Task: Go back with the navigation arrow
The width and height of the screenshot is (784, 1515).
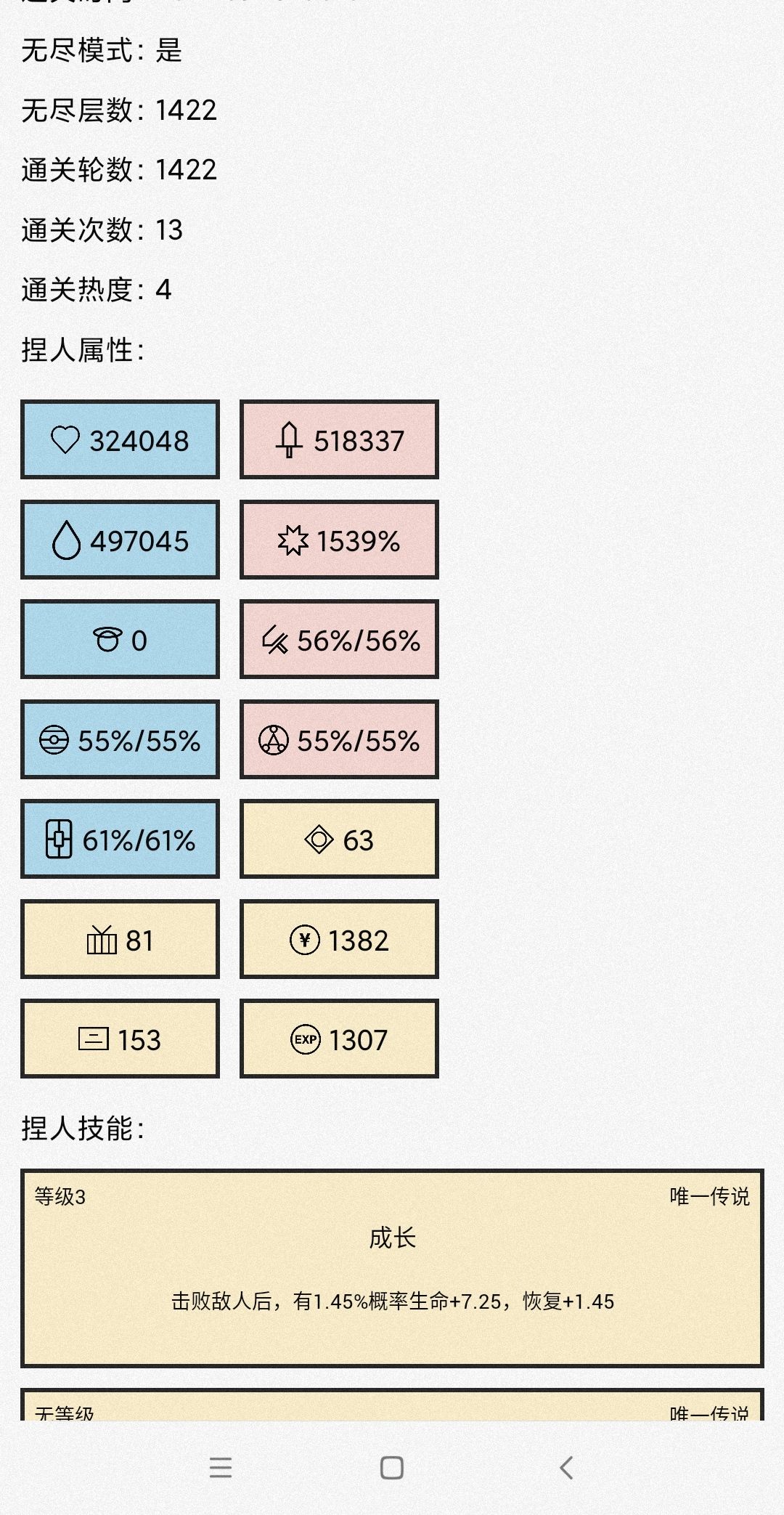Action: click(566, 1468)
